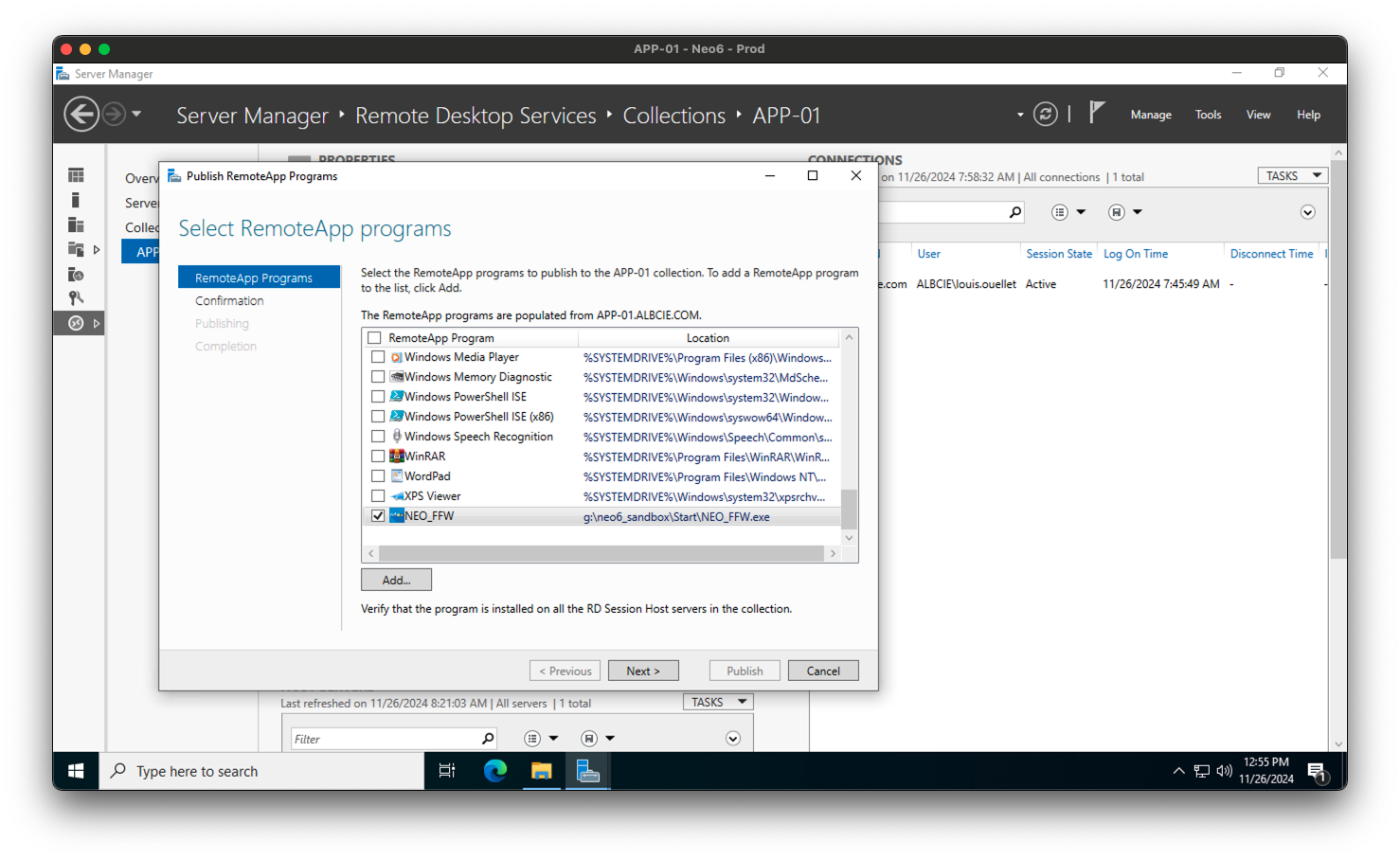
Task: Select Local Server in the sidebar
Action: click(75, 199)
